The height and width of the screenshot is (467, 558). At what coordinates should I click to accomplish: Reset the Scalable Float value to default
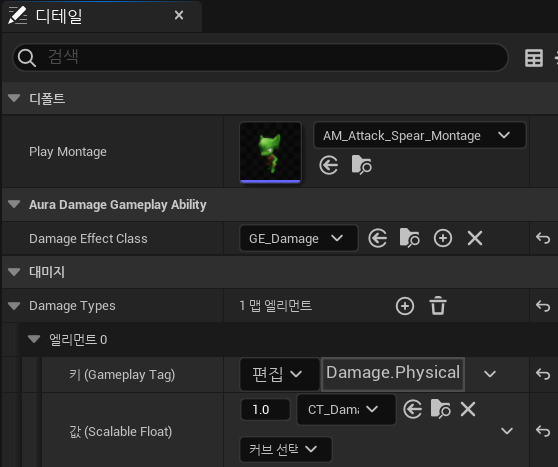click(x=543, y=431)
